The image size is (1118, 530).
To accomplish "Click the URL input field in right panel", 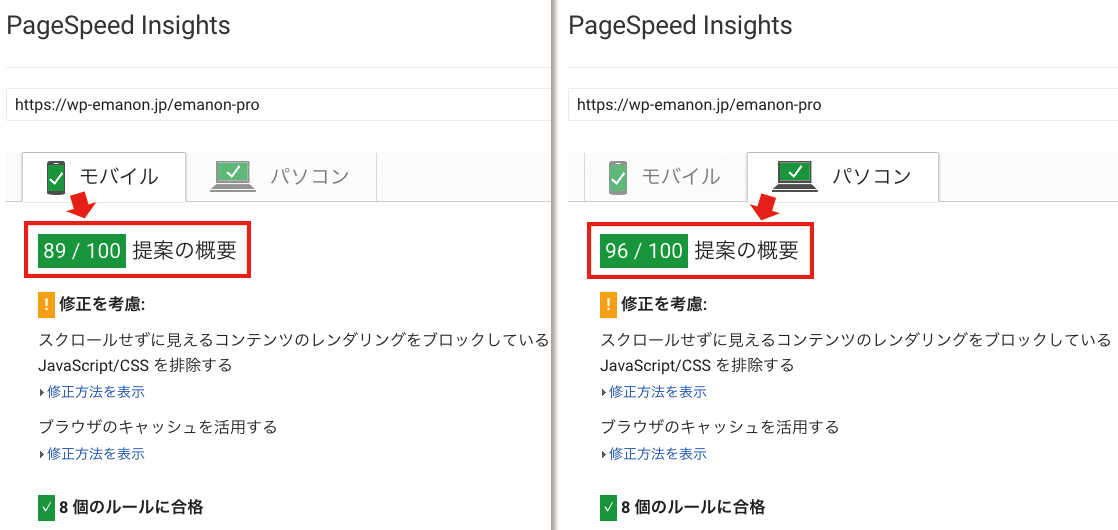I will [x=843, y=105].
